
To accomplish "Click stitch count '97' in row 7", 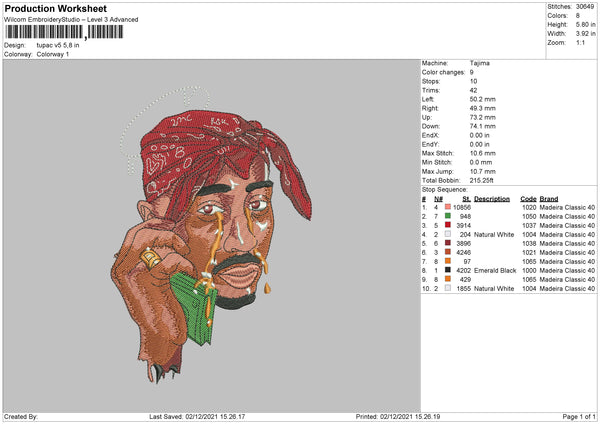I will tap(467, 261).
